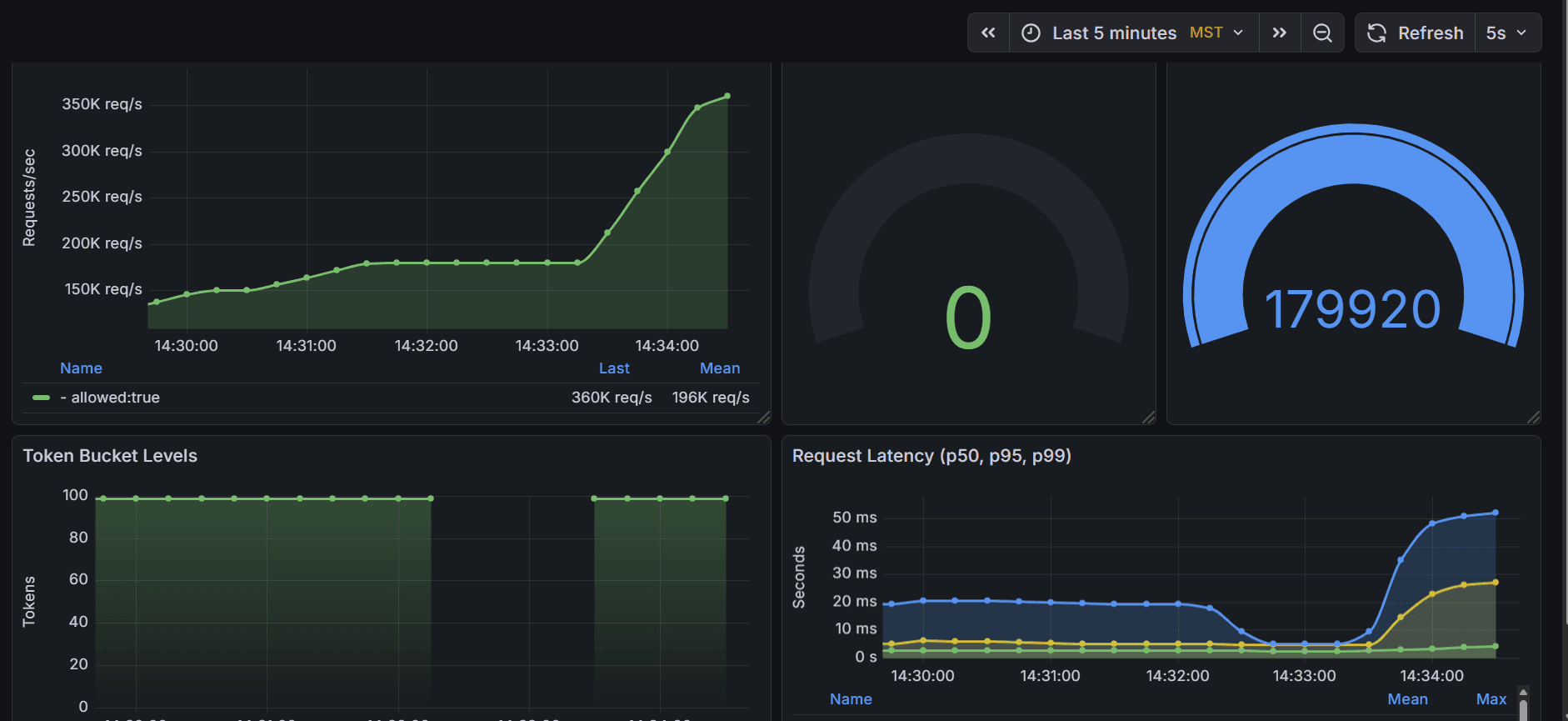Sort latency legend by Name column
This screenshot has height=721, width=1568.
[x=851, y=699]
